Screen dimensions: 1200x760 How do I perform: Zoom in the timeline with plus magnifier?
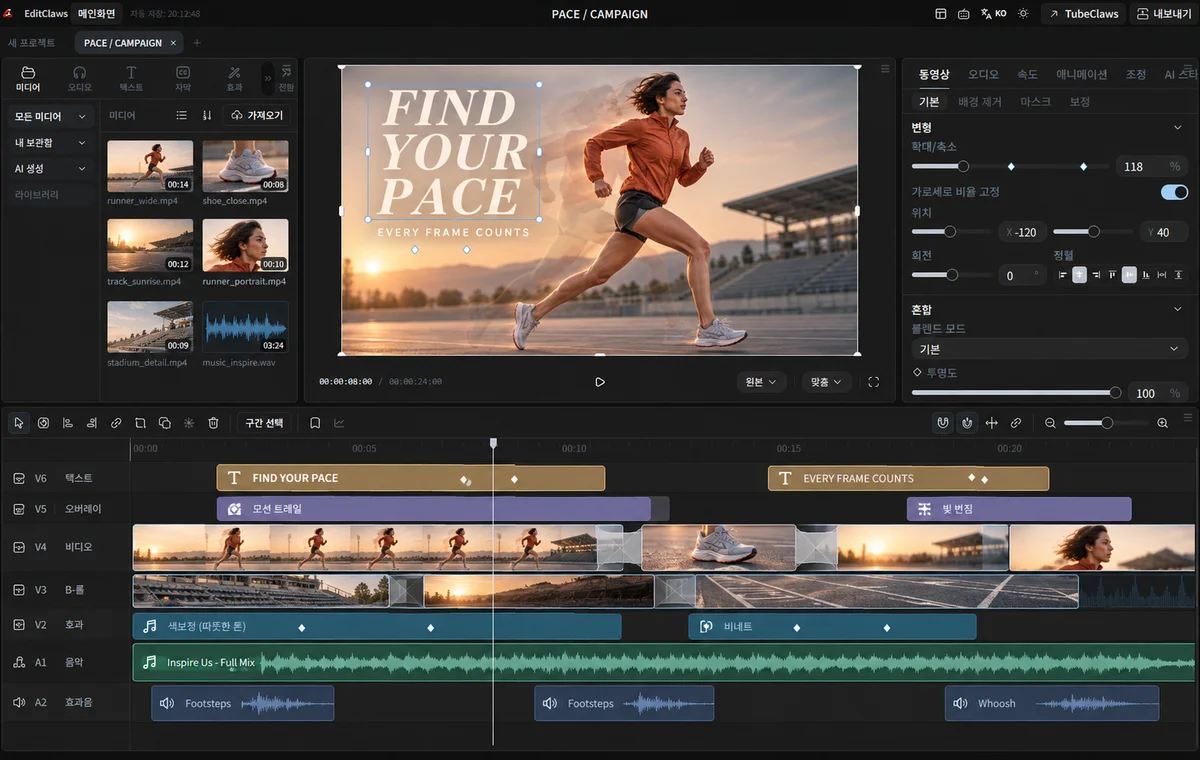click(x=1162, y=423)
